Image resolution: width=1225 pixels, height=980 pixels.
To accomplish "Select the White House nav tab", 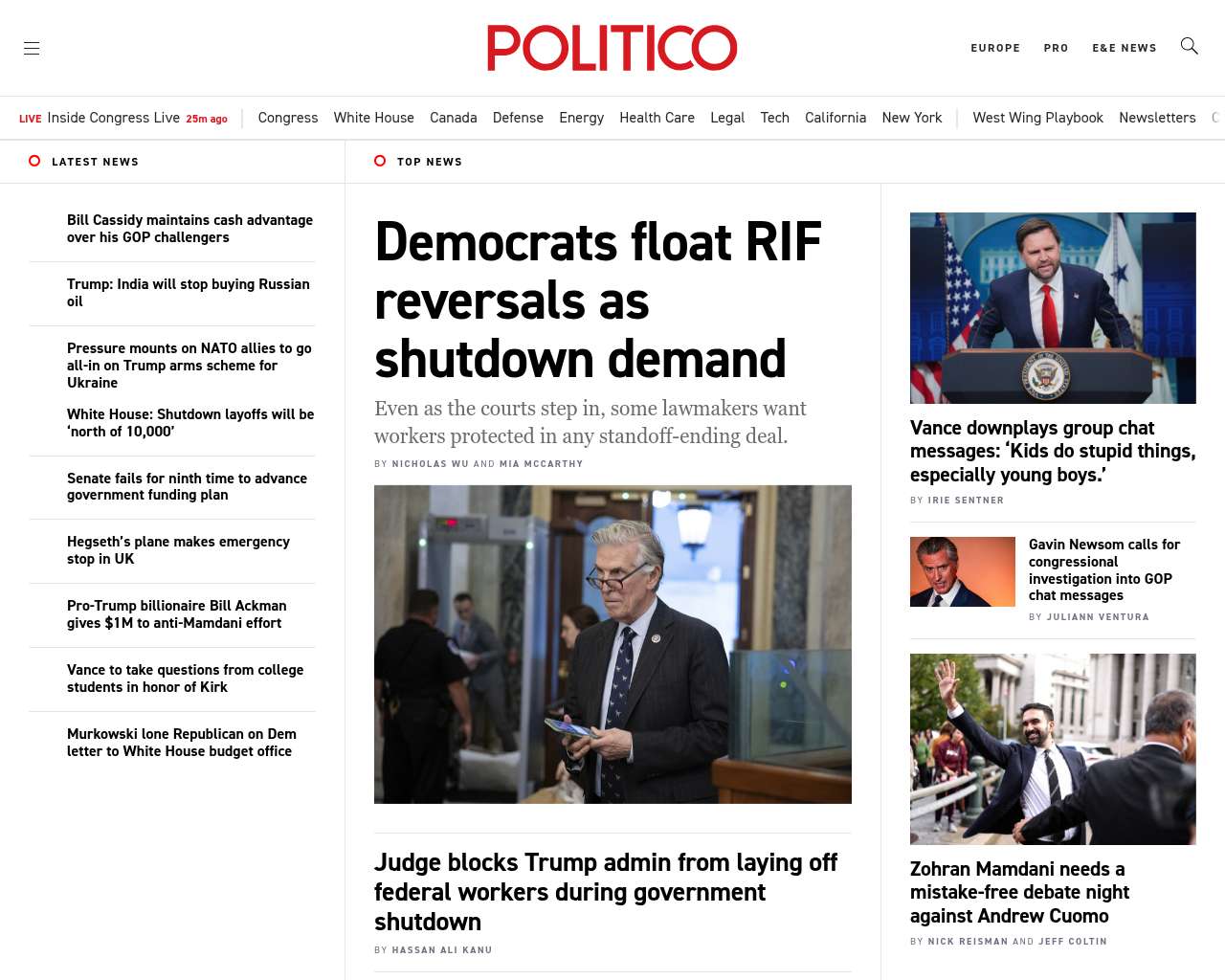I will pos(373,118).
